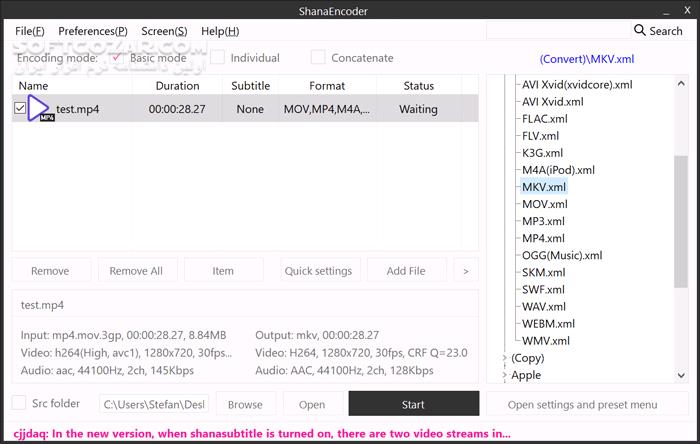Select FLAC.xml preset

[545, 119]
